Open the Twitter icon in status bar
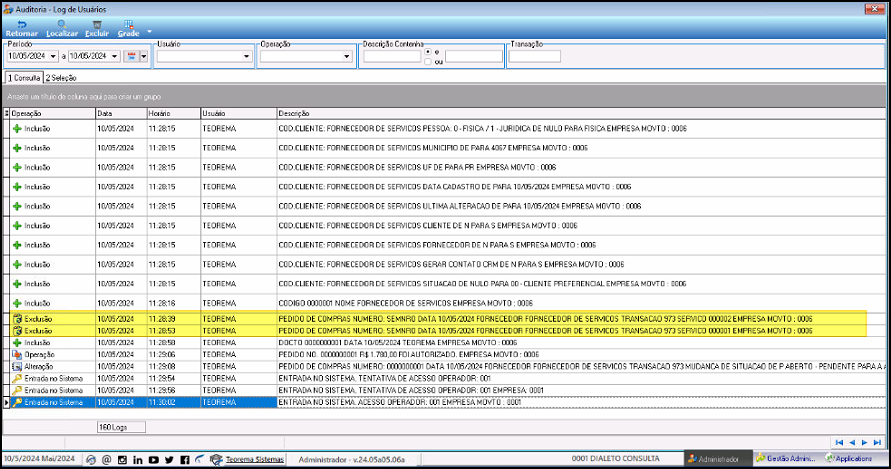891x469 pixels. pyautogui.click(x=169, y=459)
